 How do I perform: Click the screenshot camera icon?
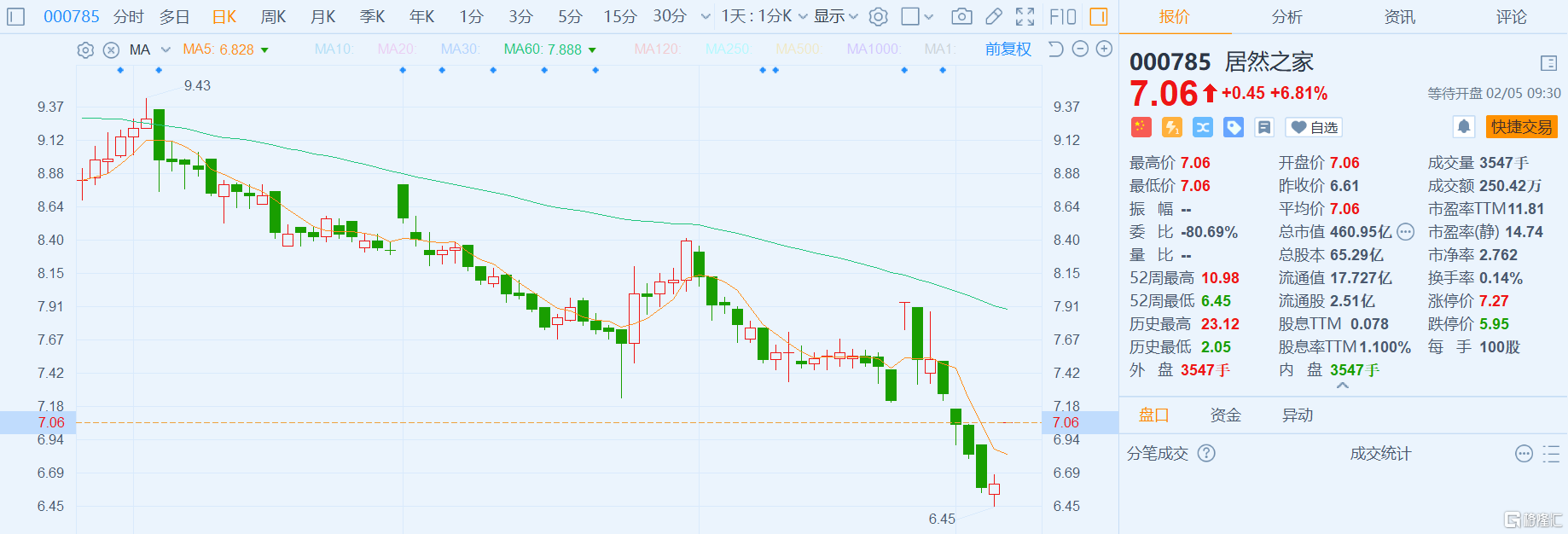click(961, 16)
